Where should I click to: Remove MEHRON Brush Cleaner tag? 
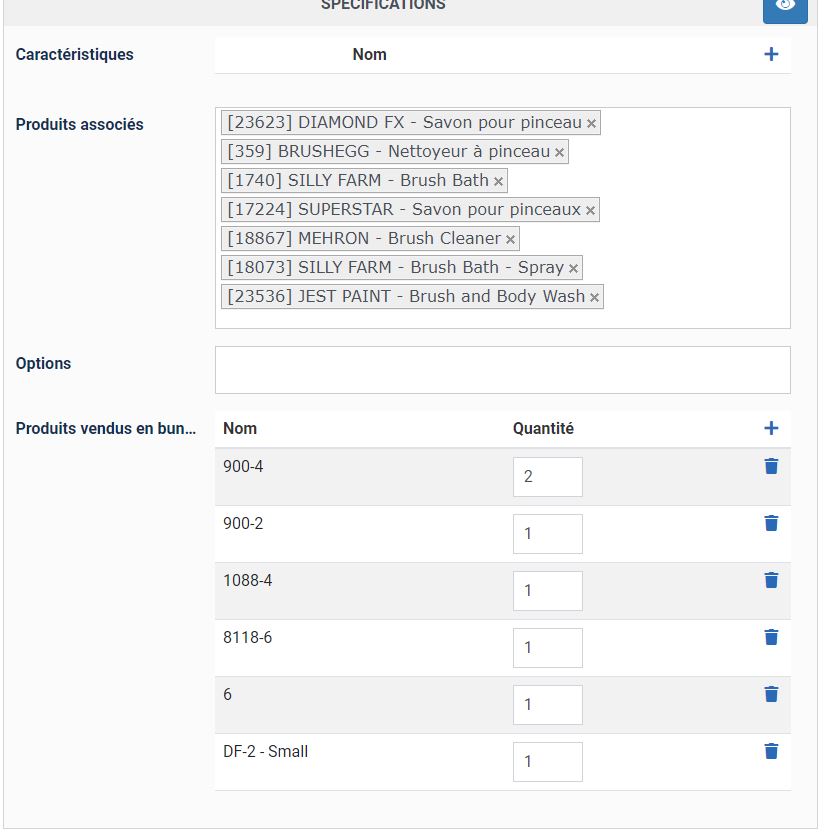(x=510, y=240)
